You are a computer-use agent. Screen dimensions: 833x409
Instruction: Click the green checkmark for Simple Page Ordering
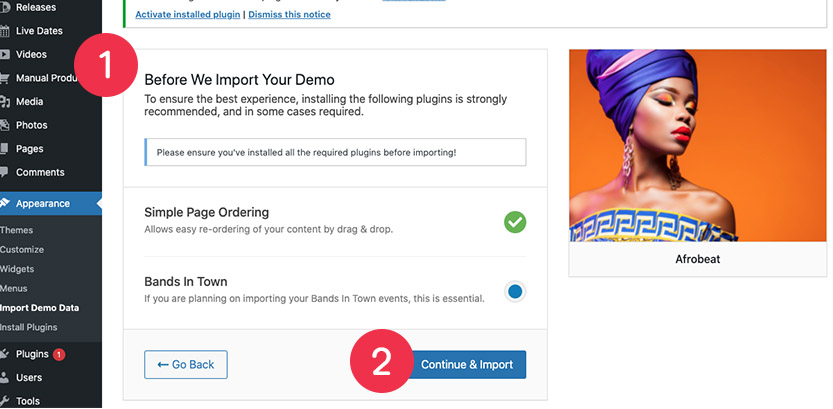[x=515, y=222]
